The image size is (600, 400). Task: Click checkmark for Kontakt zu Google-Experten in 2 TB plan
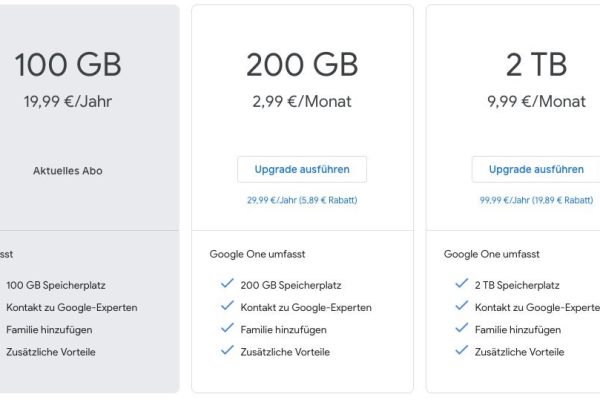(461, 307)
